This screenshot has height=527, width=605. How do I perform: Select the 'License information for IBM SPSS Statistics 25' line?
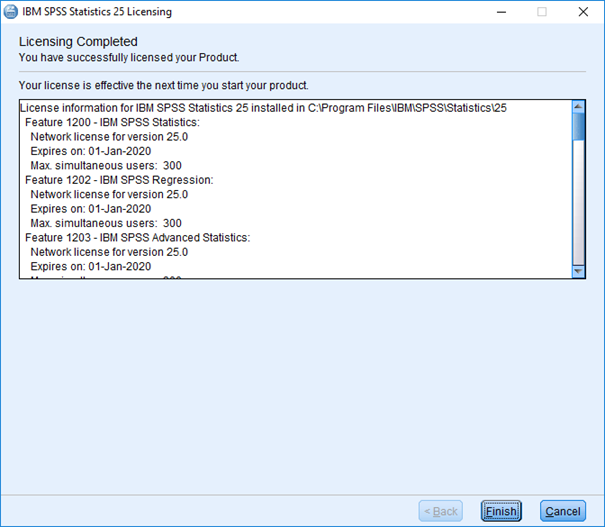point(263,108)
